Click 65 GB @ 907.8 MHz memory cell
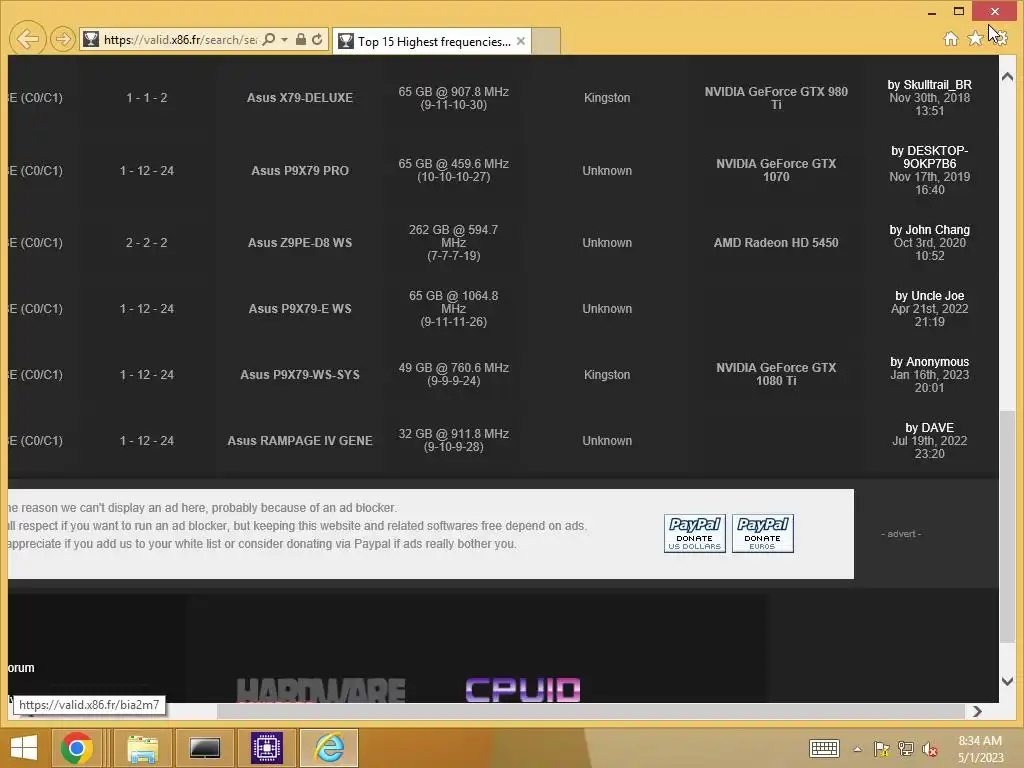 point(453,98)
